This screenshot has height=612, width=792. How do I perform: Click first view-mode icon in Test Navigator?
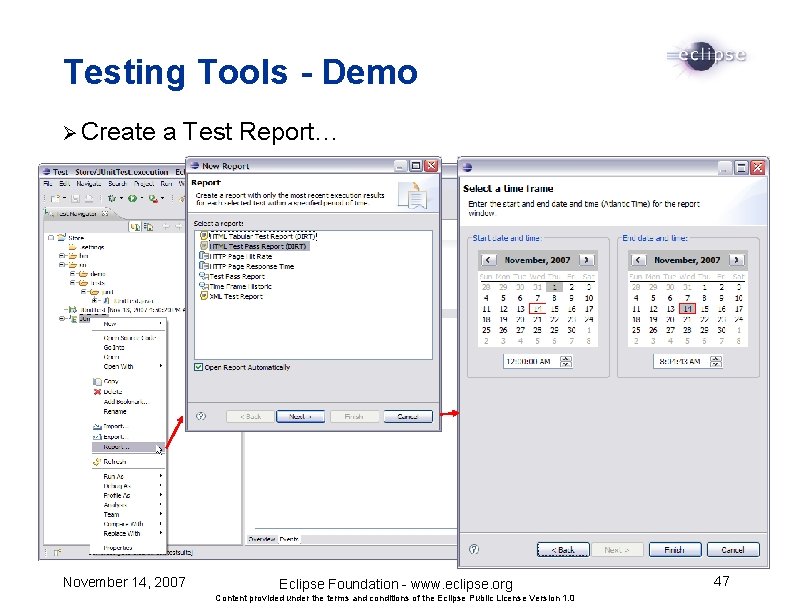click(x=135, y=227)
